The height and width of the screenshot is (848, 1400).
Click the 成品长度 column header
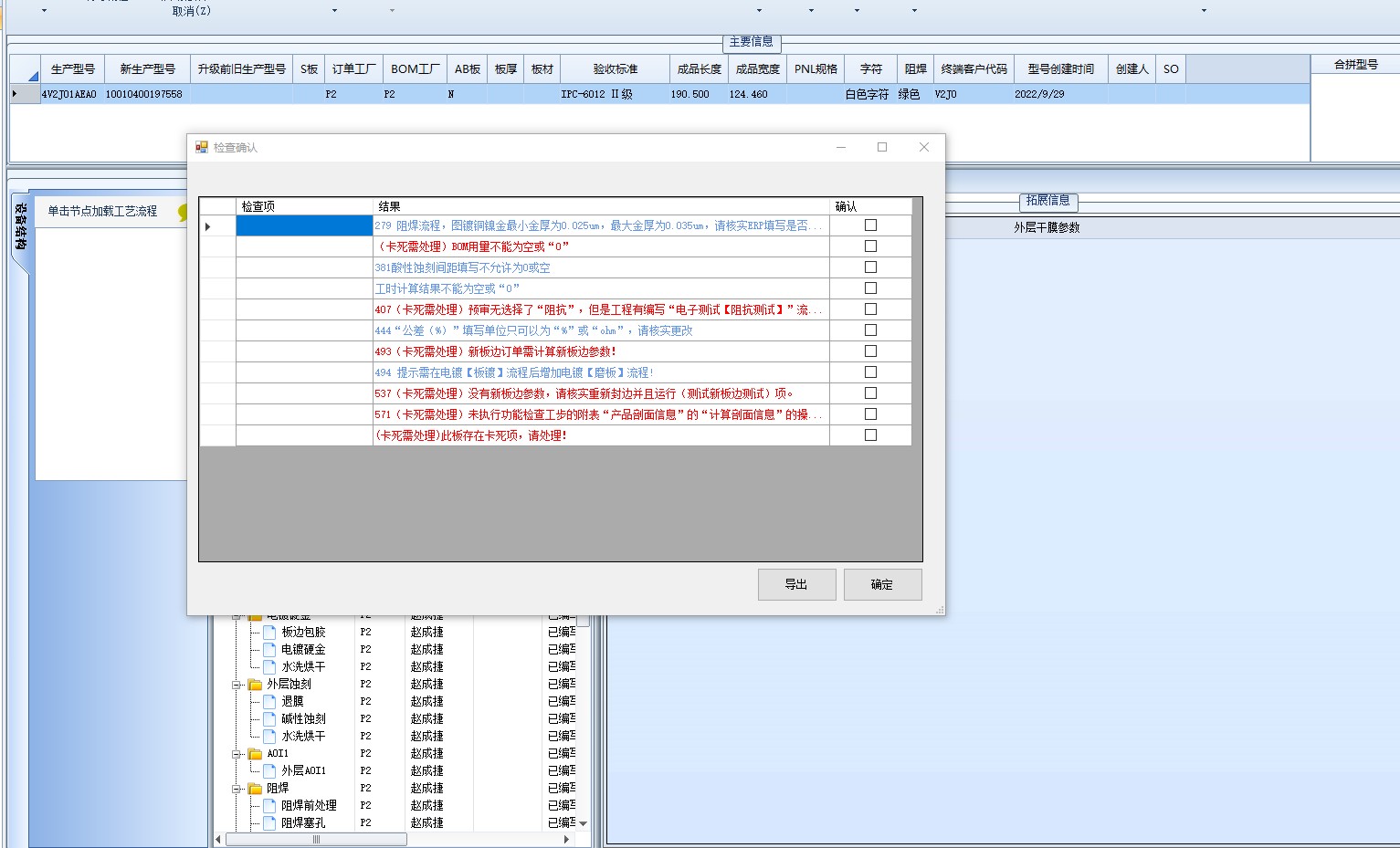[x=699, y=69]
